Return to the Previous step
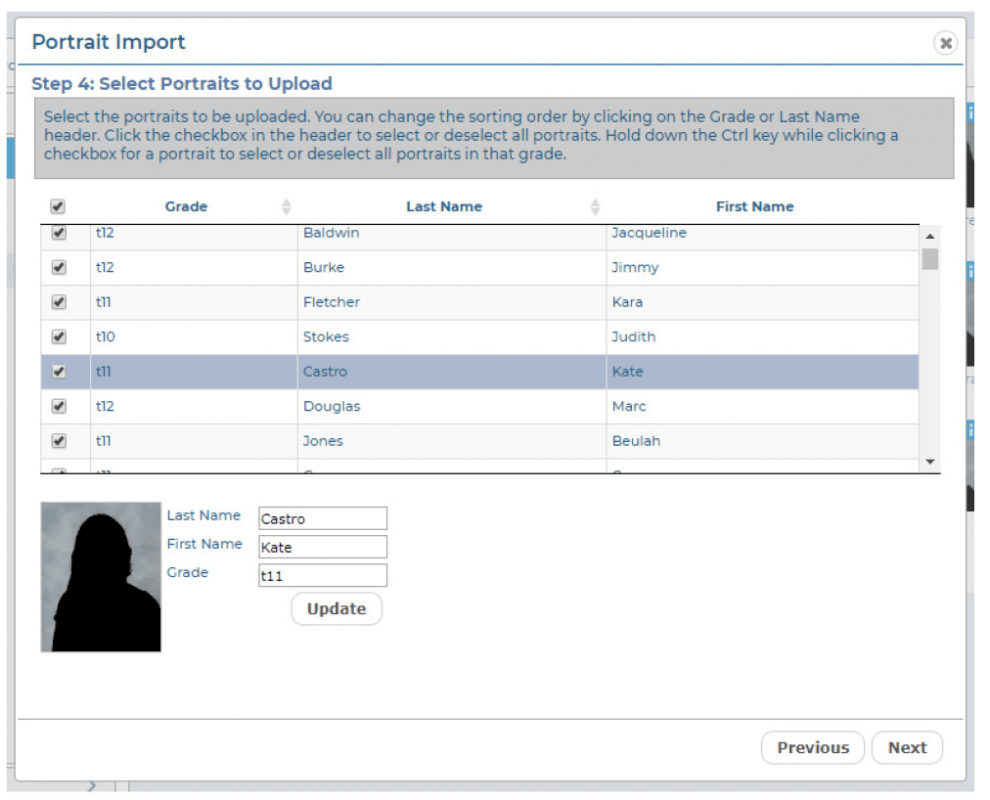This screenshot has height=800, width=990. click(812, 748)
